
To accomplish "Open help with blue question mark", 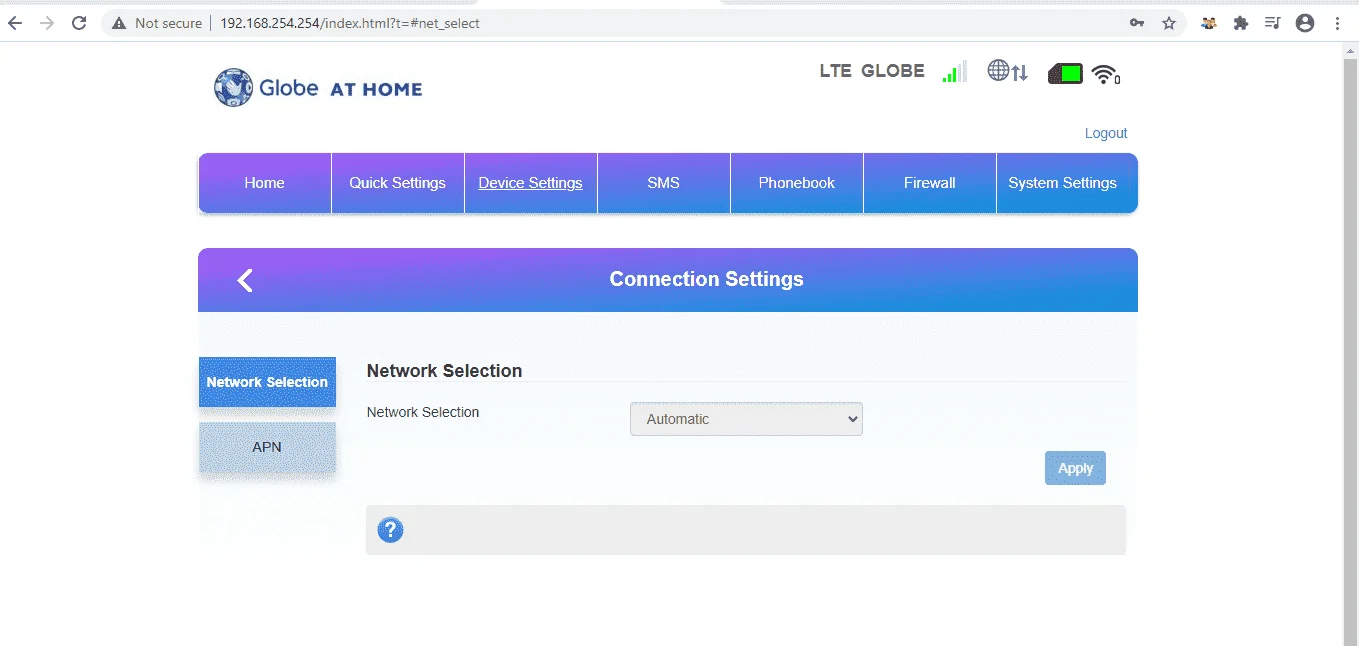I will click(x=390, y=530).
